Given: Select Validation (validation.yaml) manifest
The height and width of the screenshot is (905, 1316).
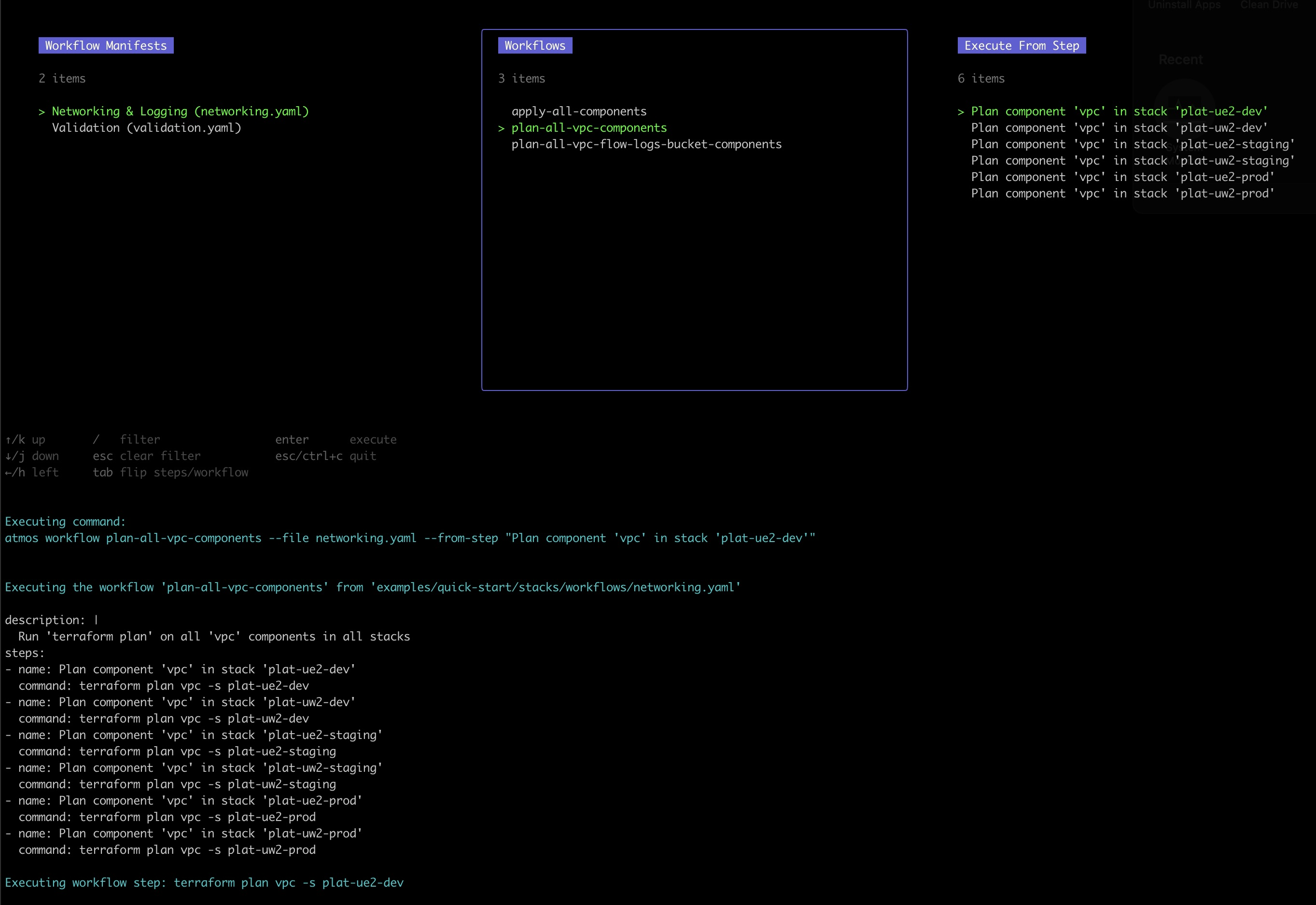Looking at the screenshot, I should [146, 127].
